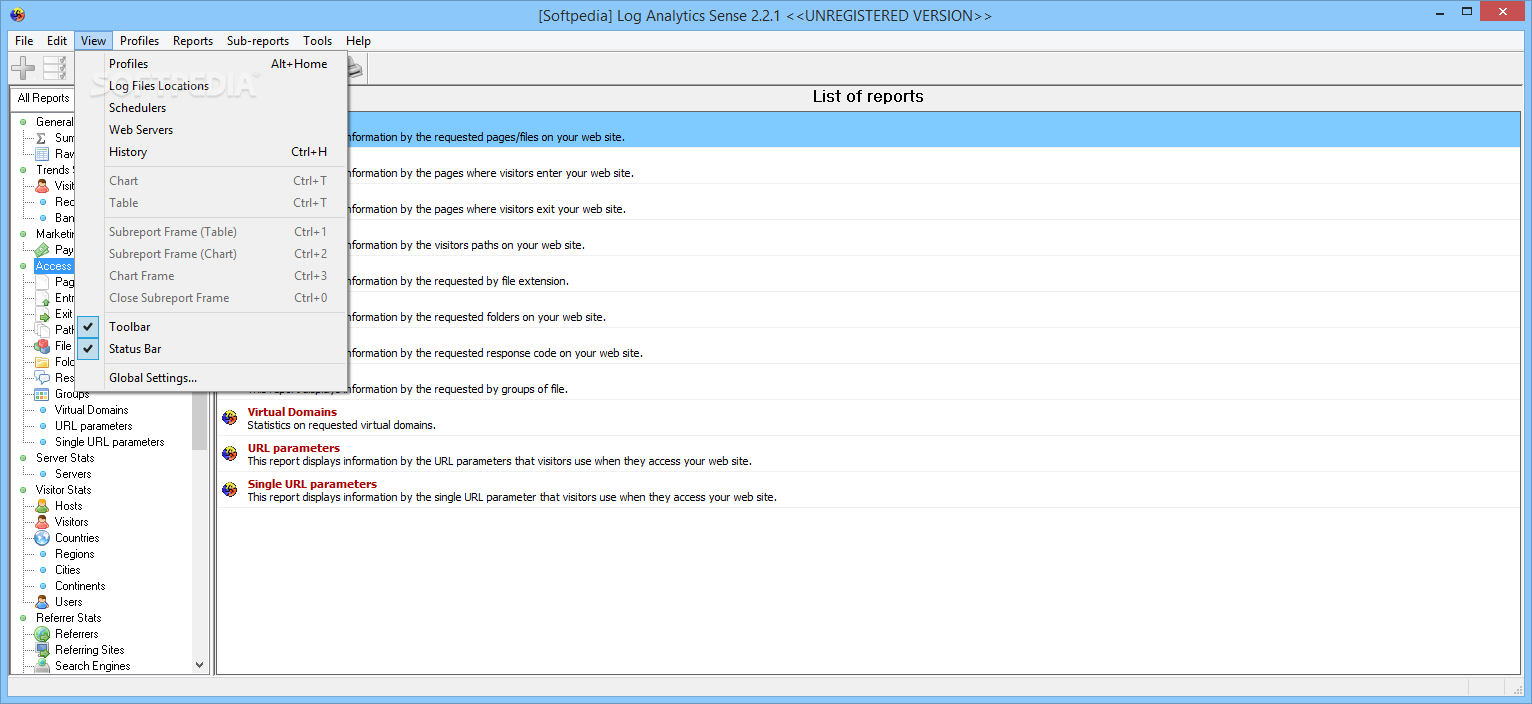This screenshot has width=1532, height=704.
Task: Click the plus add toolbar icon
Action: (x=23, y=68)
